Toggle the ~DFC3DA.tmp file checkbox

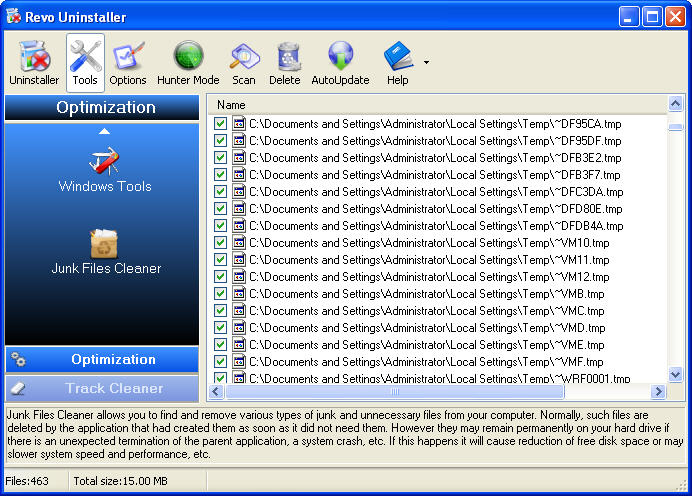(x=221, y=192)
